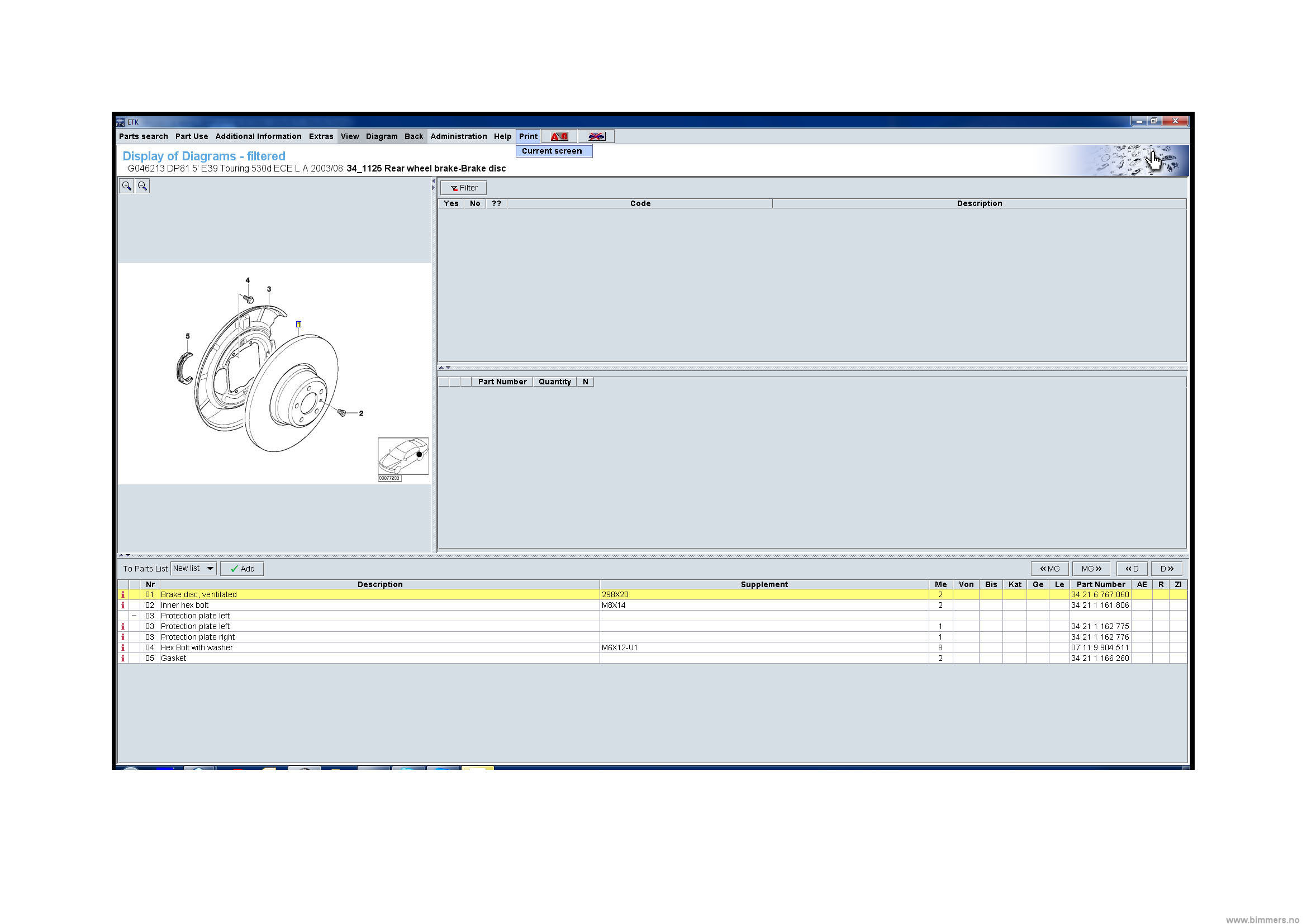Open the Part Use menu
This screenshot has width=1307, height=924.
(192, 136)
